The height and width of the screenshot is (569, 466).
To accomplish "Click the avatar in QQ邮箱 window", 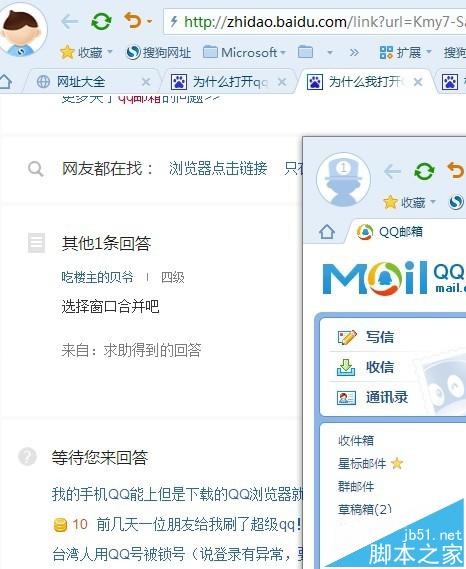I will pos(343,180).
